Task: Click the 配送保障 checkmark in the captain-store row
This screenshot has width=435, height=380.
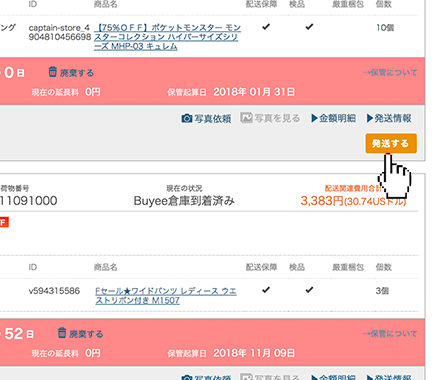Action: point(266,27)
